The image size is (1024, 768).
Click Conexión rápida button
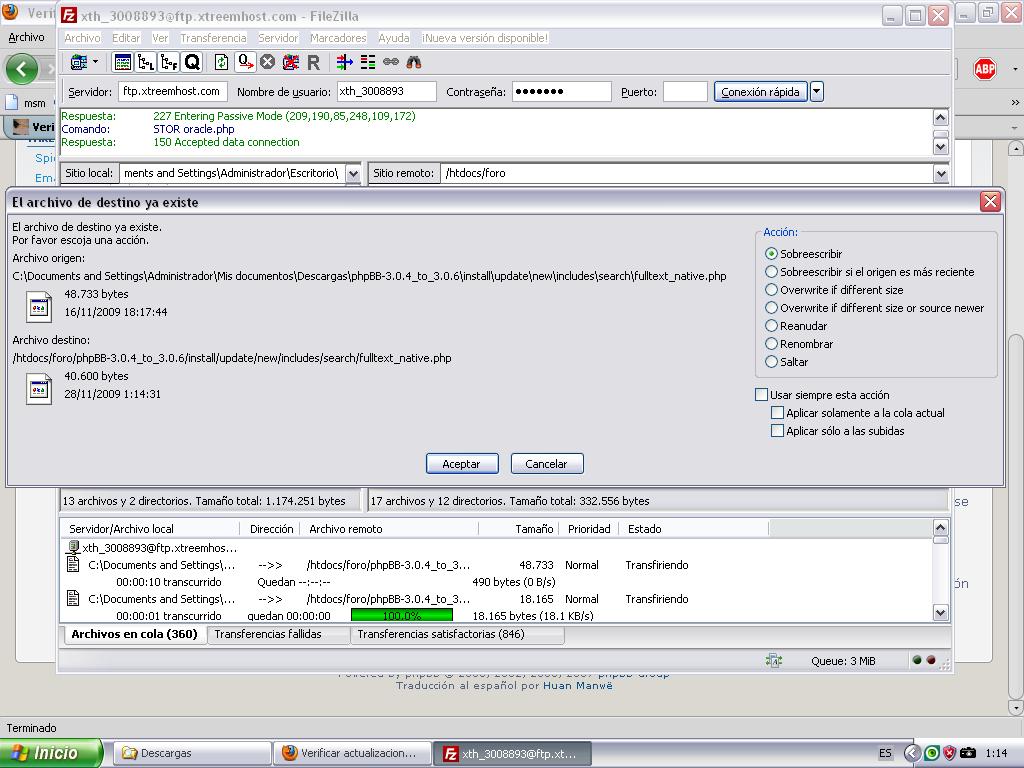[x=760, y=91]
